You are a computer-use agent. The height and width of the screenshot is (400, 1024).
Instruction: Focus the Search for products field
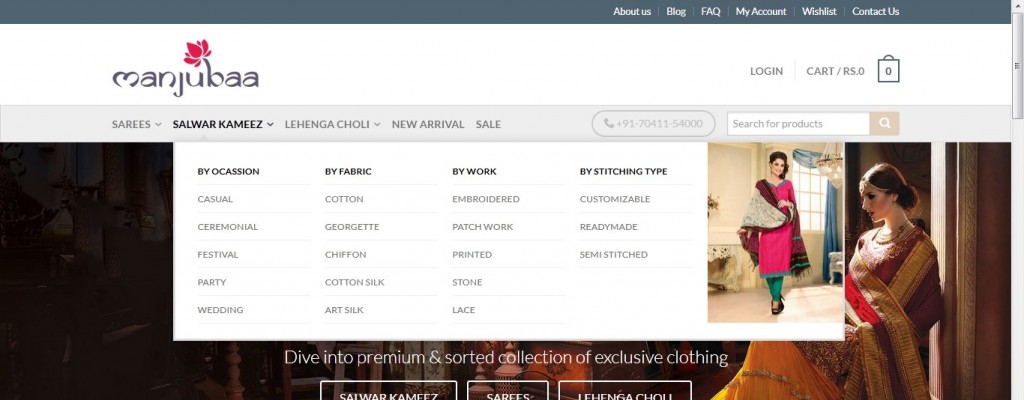798,124
